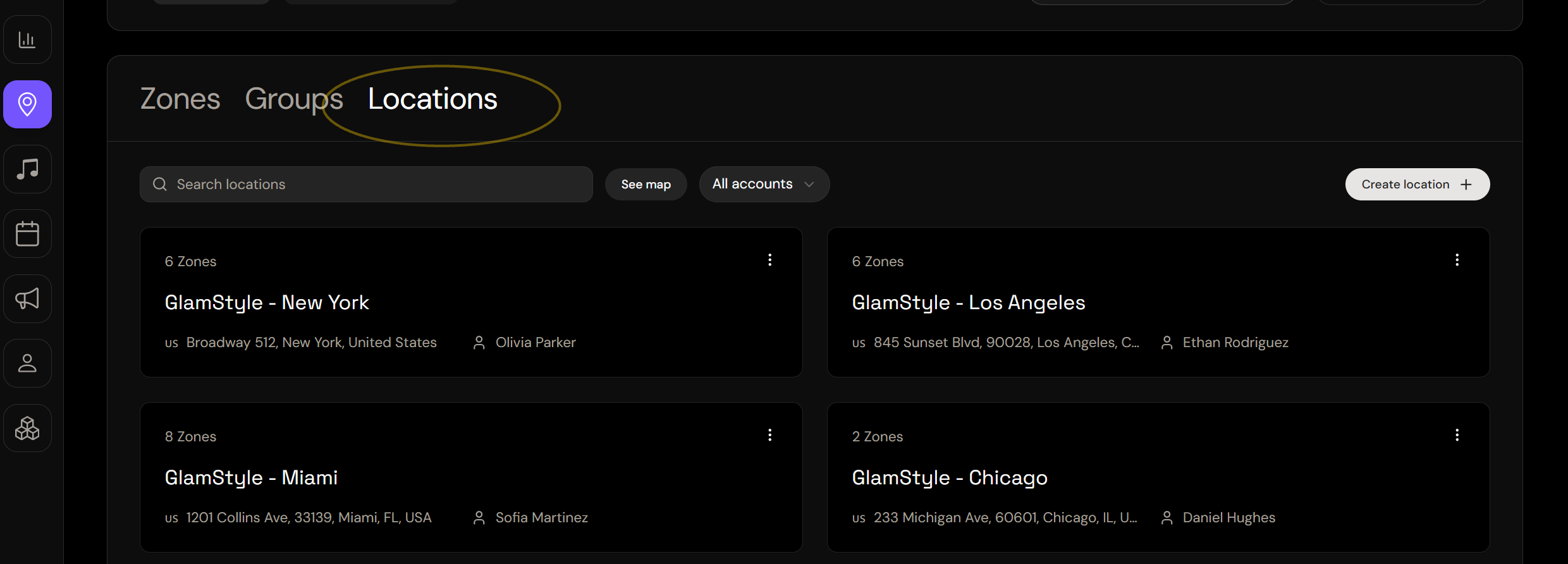Focus the Search locations field

click(x=366, y=184)
